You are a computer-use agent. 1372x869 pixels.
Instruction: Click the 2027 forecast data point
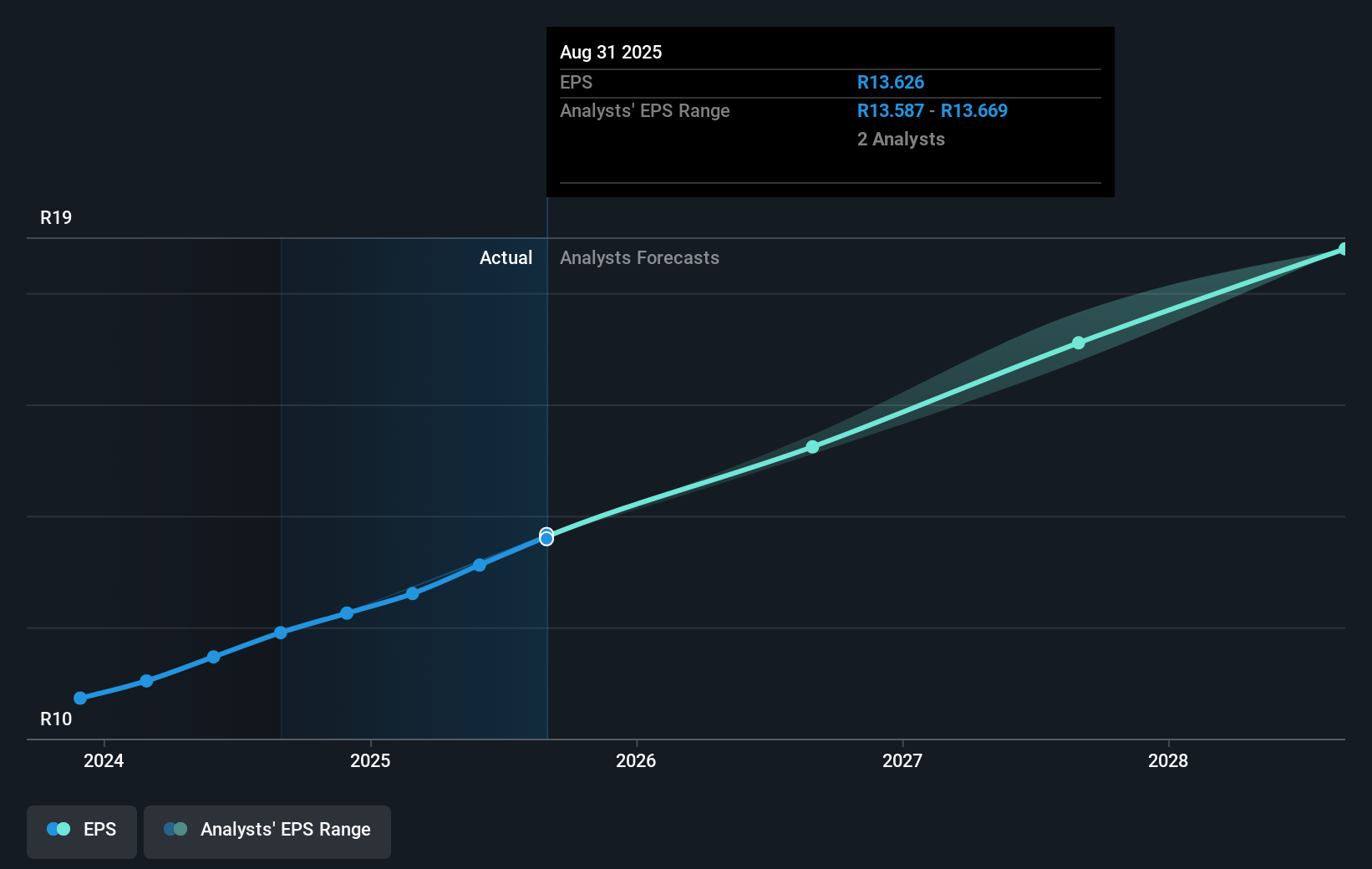[812, 447]
